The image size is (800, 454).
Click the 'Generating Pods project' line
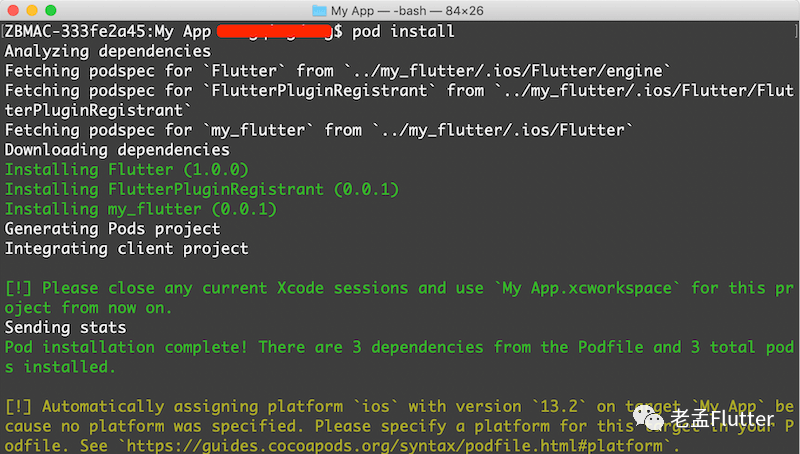[113, 229]
